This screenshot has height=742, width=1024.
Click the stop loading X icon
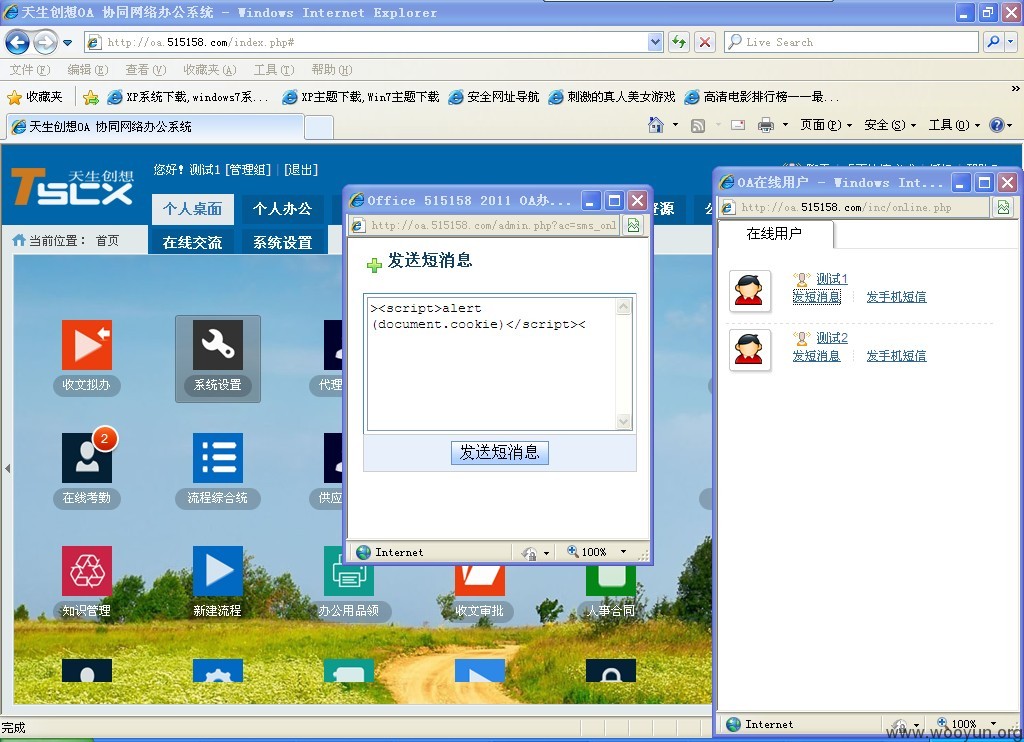[x=705, y=42]
